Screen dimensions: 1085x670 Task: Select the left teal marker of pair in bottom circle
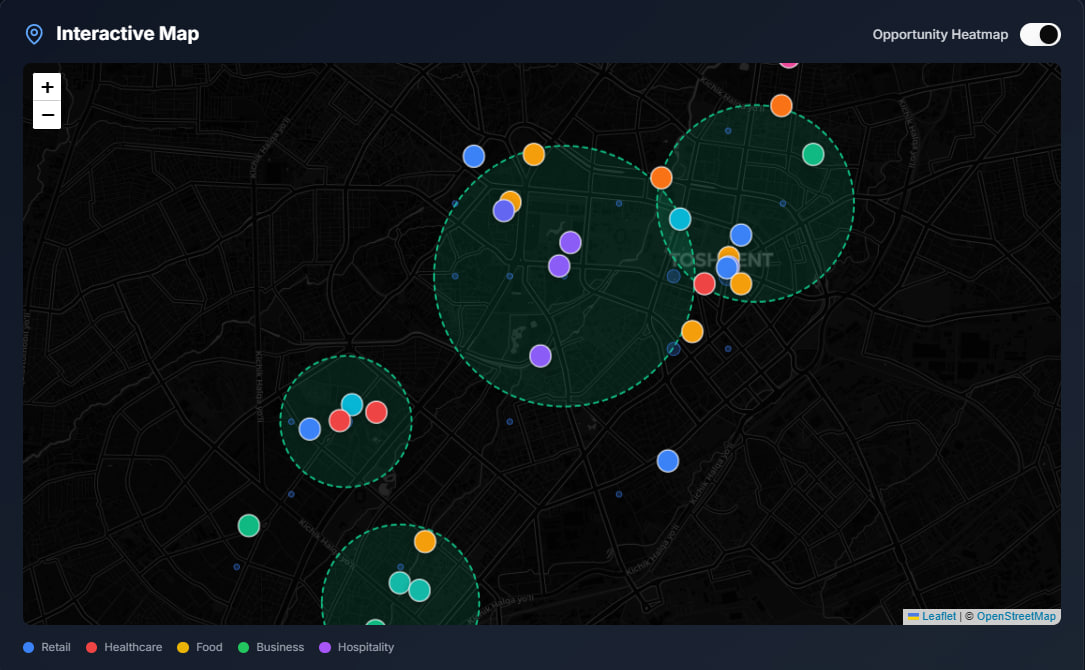(x=399, y=583)
